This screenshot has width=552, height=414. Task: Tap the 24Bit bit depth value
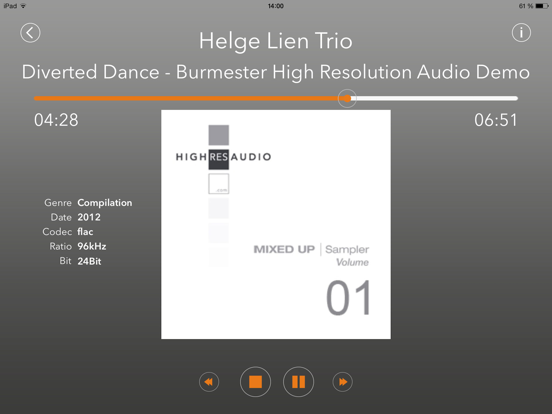pyautogui.click(x=89, y=261)
